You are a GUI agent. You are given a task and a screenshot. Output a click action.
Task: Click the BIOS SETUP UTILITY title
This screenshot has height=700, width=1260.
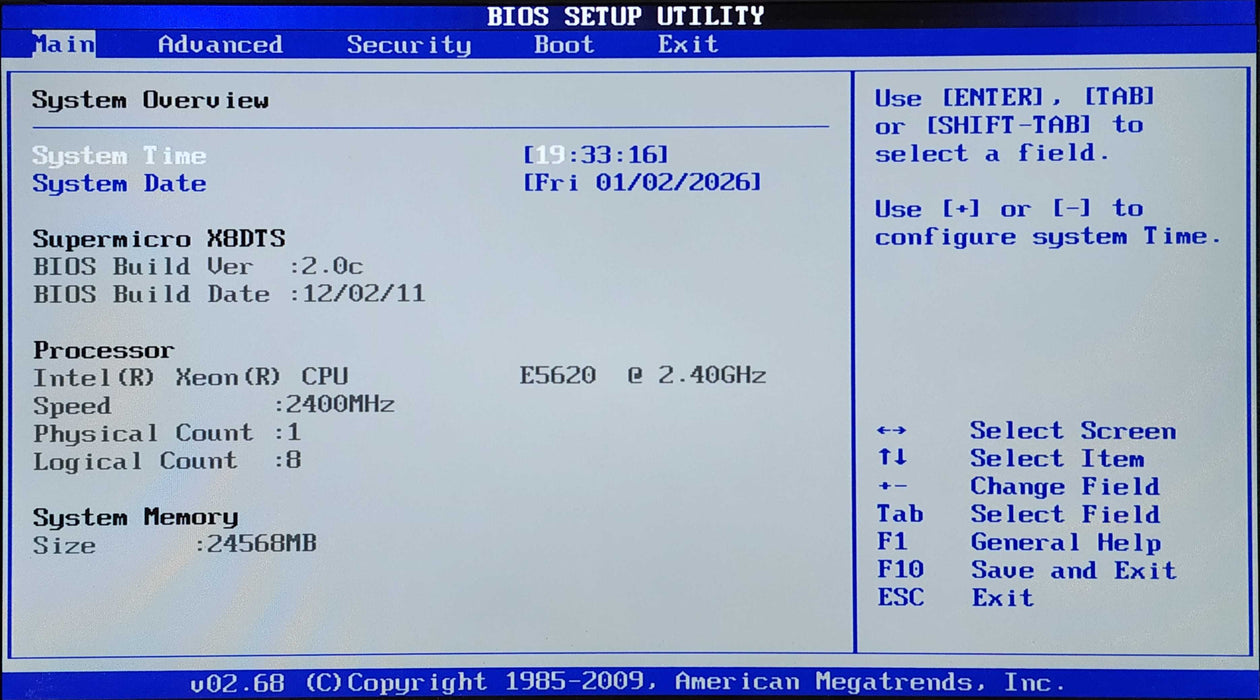tap(625, 16)
